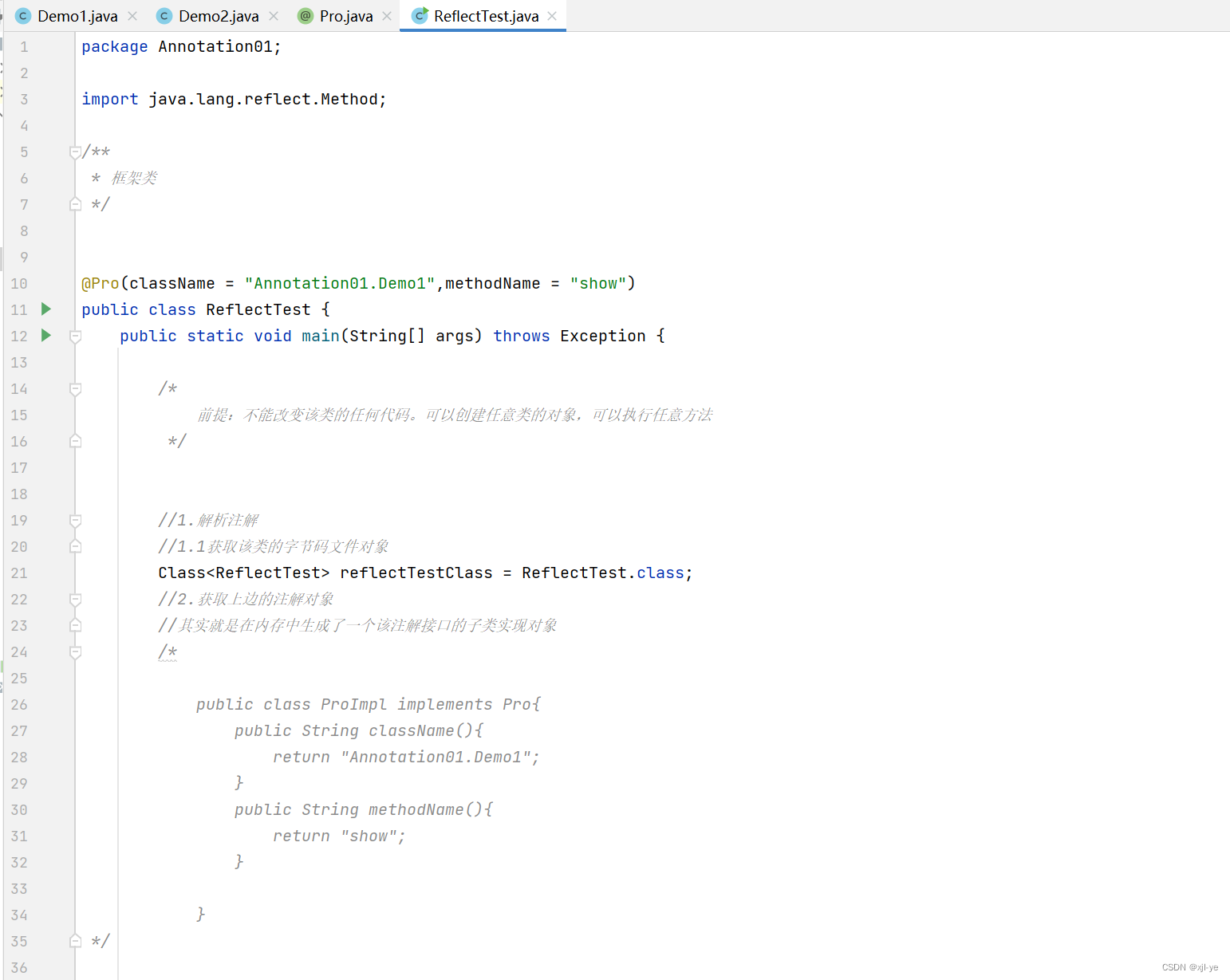This screenshot has height=980, width=1230.
Task: Click package Annotation01 declaration
Action: tap(181, 46)
